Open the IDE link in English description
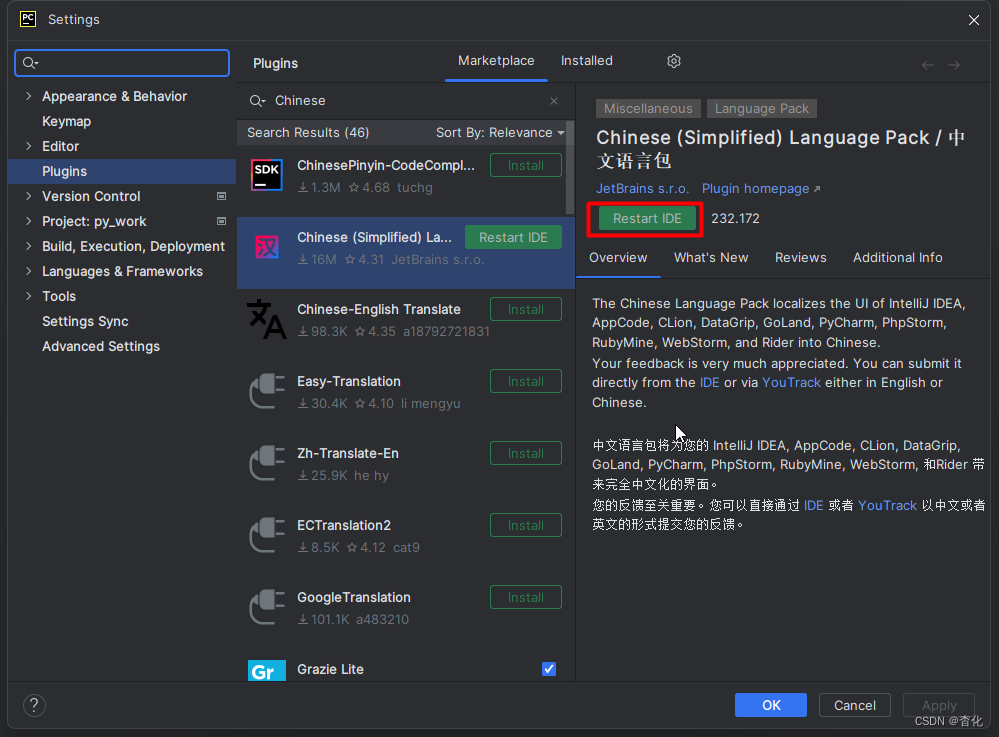Screen dimensions: 999x737 coord(709,383)
